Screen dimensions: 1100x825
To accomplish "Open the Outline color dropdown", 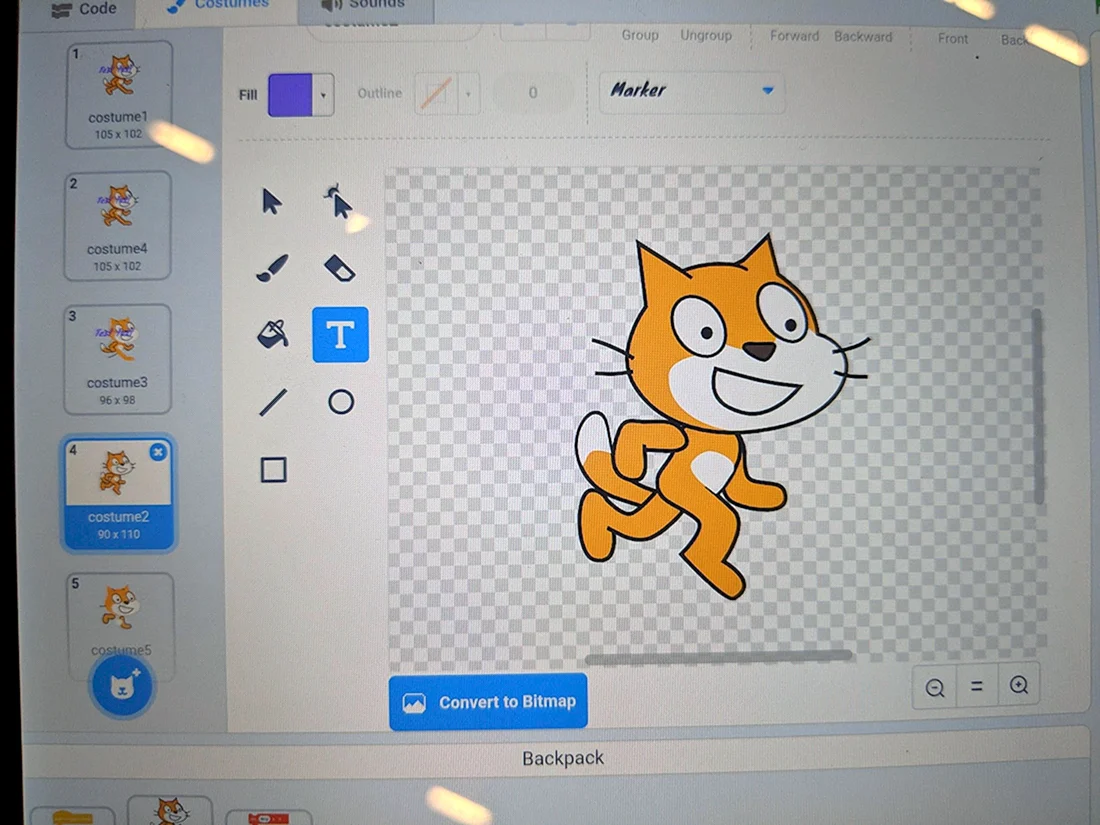I will tap(468, 93).
